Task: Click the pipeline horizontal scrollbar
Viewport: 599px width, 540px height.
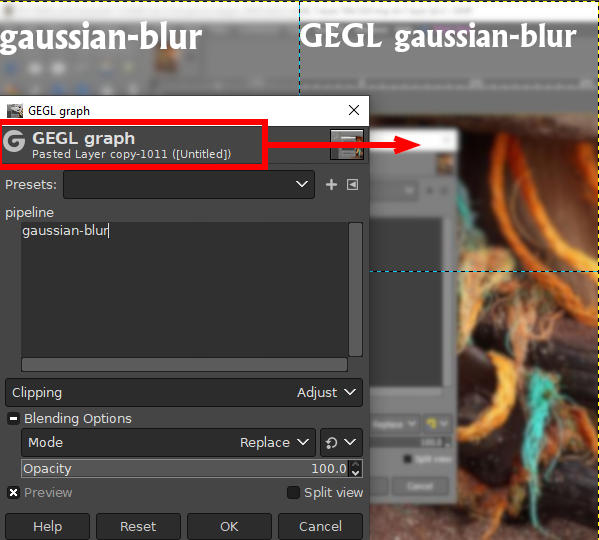Action: (185, 365)
